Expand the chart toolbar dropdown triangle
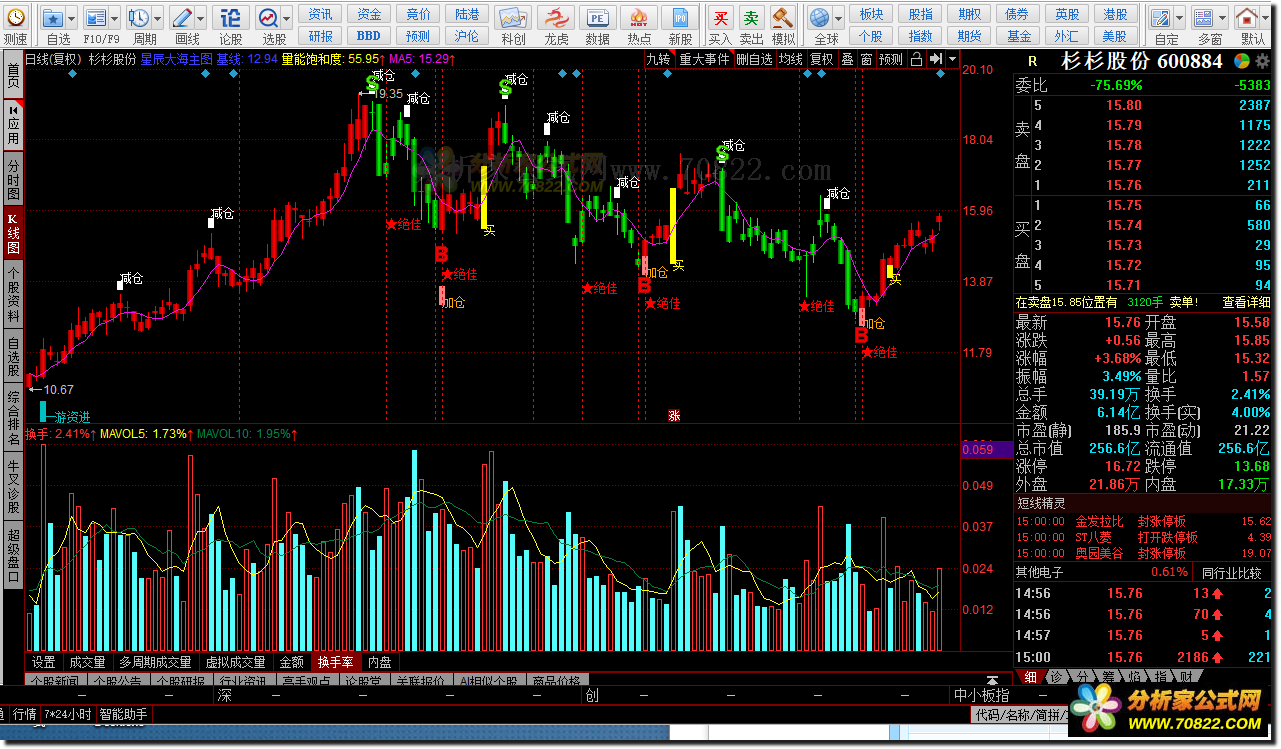The width and height of the screenshot is (1281, 749). (x=950, y=59)
